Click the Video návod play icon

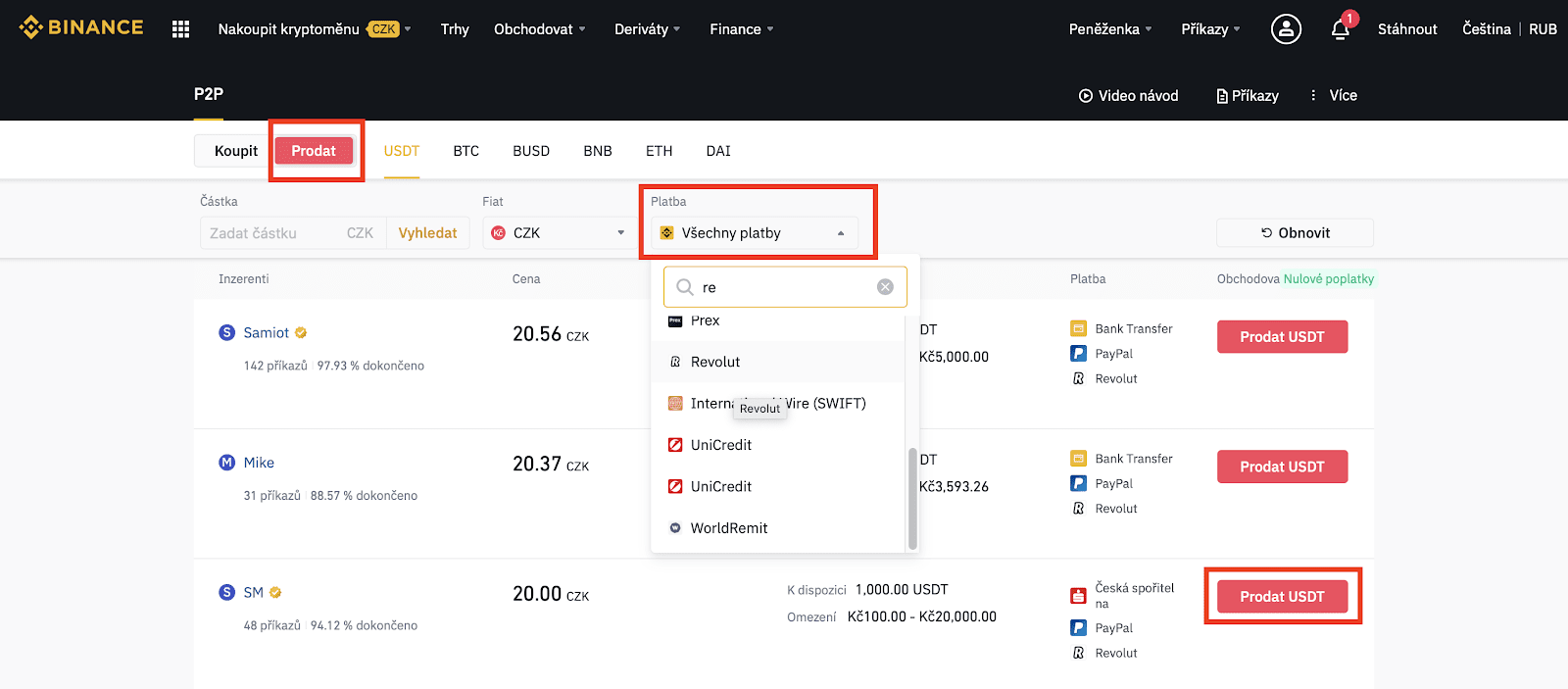[x=1086, y=96]
